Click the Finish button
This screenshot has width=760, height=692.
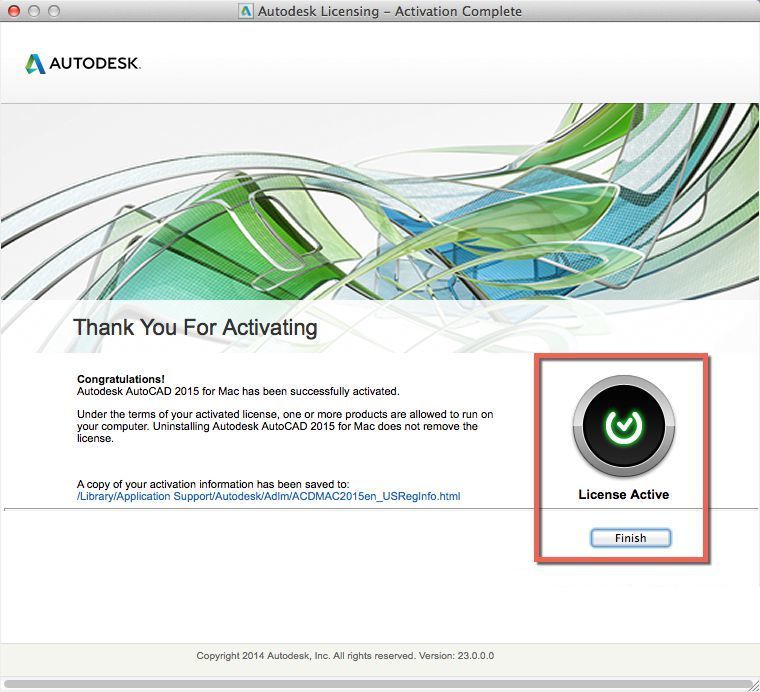[x=630, y=538]
